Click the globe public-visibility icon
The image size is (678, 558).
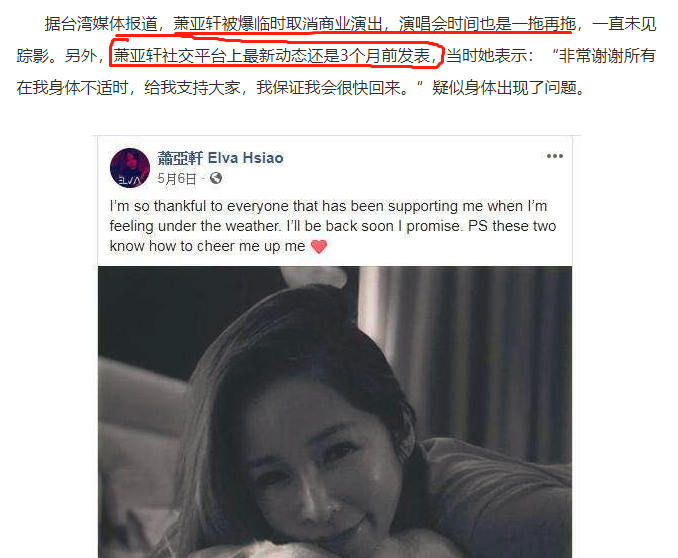coord(216,178)
